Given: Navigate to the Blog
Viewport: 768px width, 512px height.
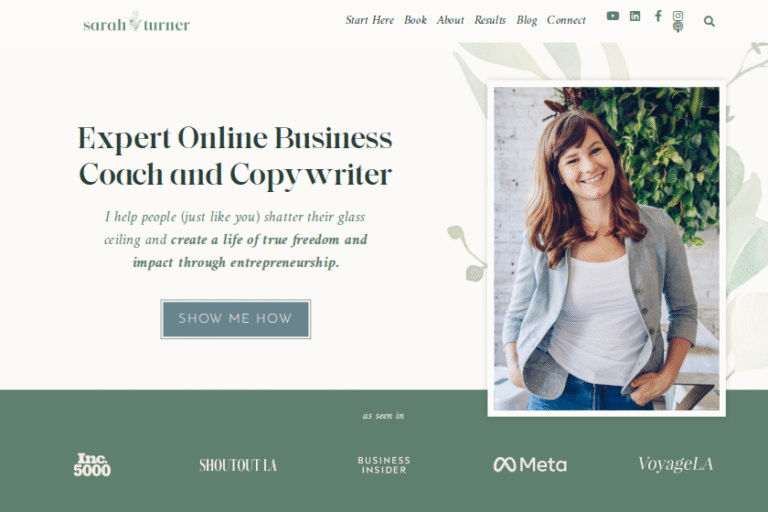Looking at the screenshot, I should pos(527,20).
